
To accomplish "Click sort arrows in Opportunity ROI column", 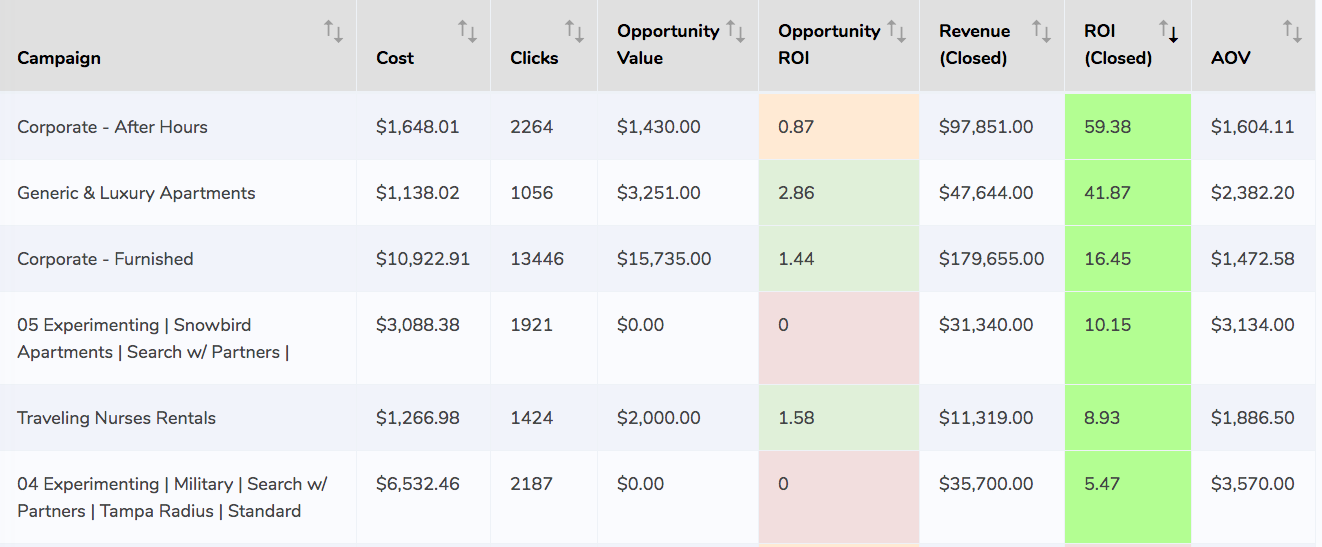I will [897, 32].
